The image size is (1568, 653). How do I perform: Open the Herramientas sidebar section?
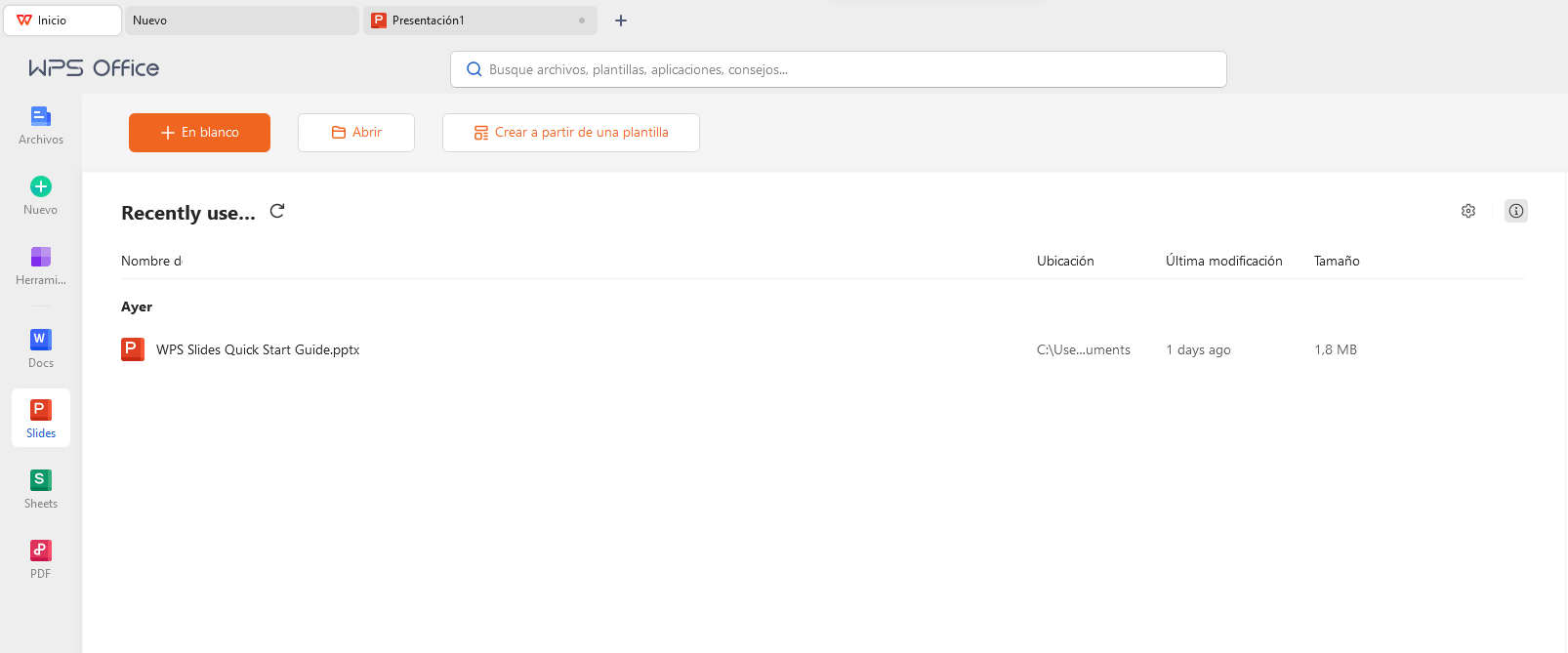pos(41,266)
